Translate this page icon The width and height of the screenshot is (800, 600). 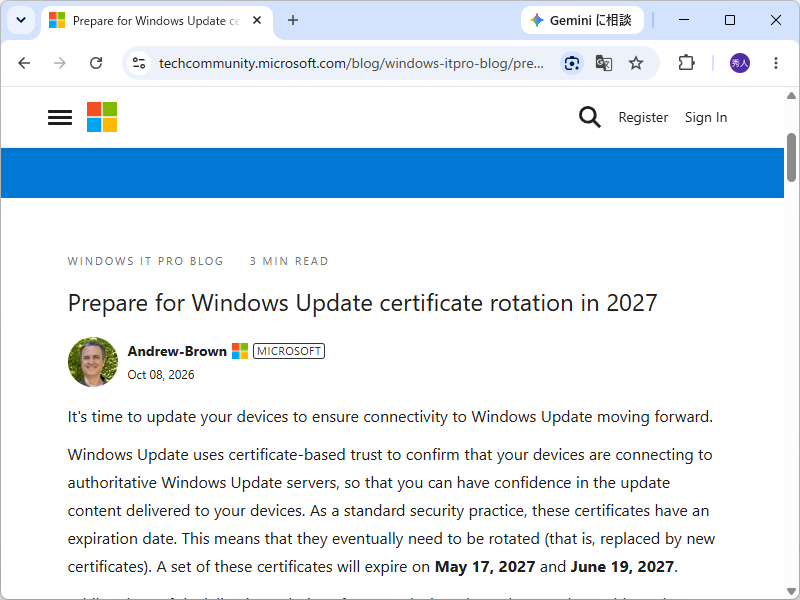[604, 63]
